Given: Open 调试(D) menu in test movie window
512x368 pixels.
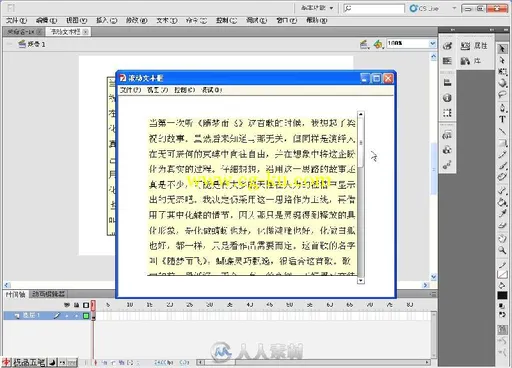Looking at the screenshot, I should point(212,90).
